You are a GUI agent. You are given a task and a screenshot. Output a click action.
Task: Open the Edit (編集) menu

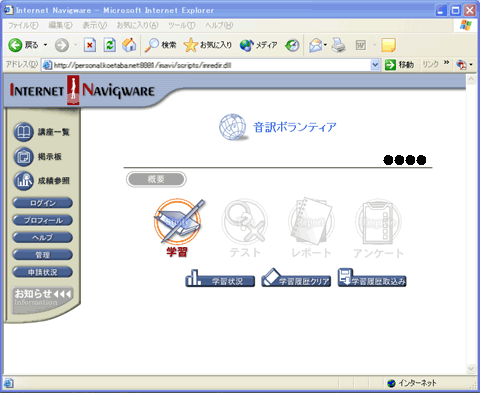(x=60, y=25)
